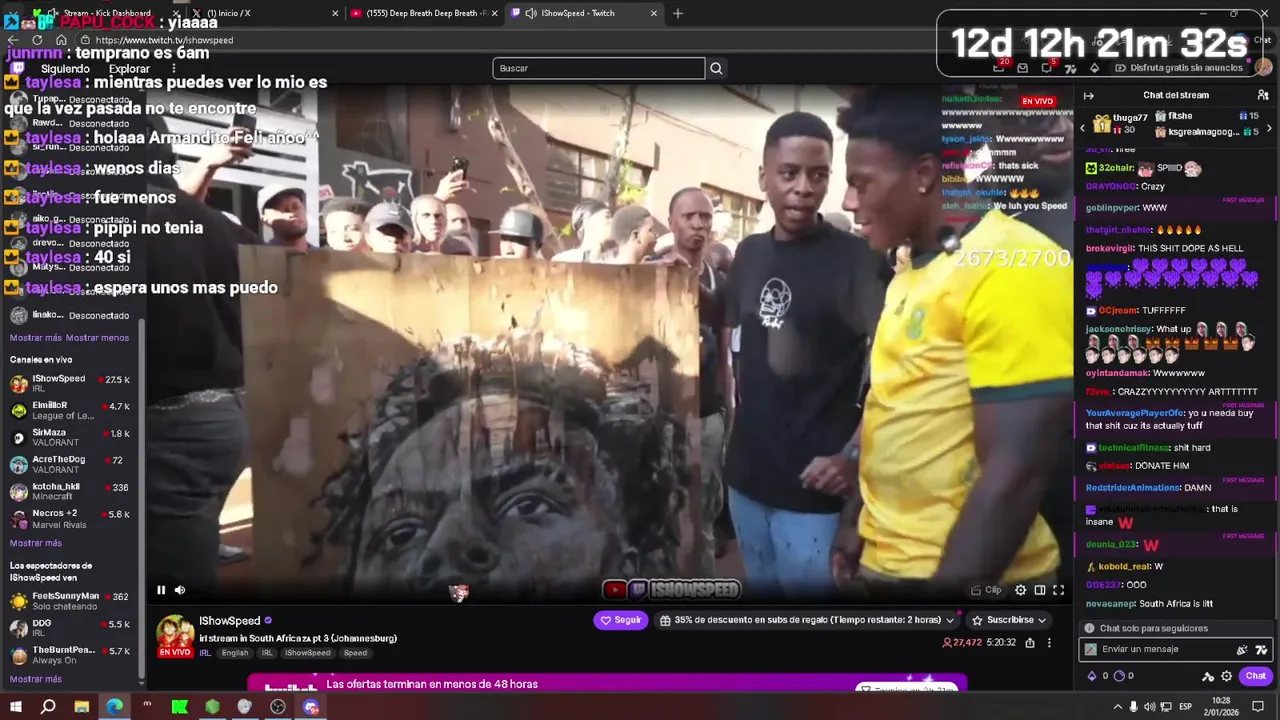View Bits balance icon in chat

(1092, 676)
